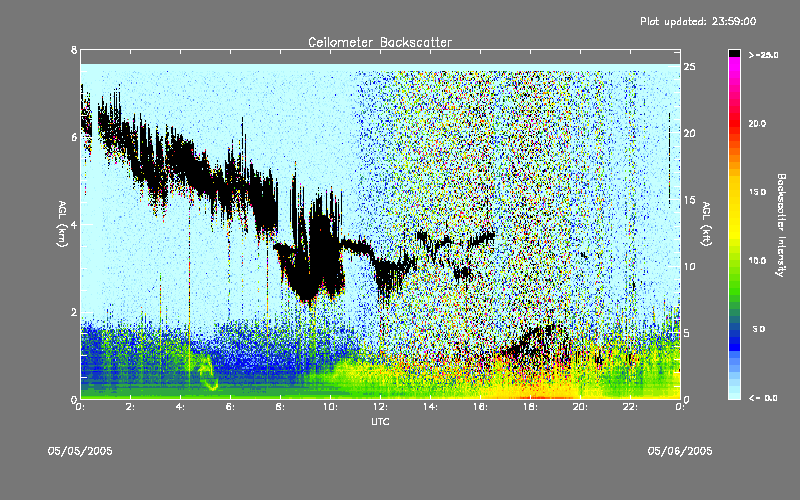Click the x-axis tick label 16:
The height and width of the screenshot is (500, 800).
481,407
